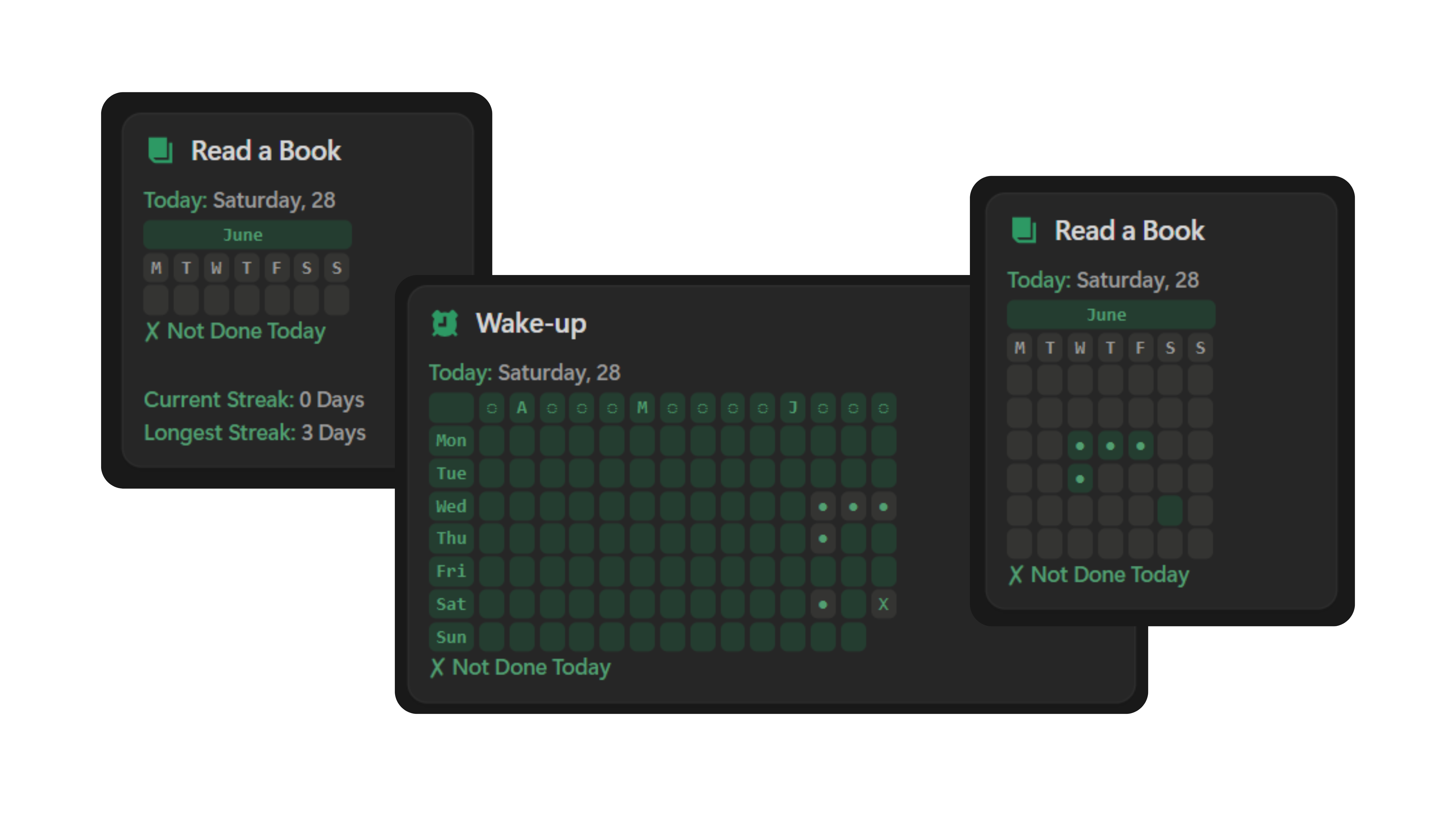Image resolution: width=1456 pixels, height=819 pixels.
Task: Click the book icon in the left Read a Book card
Action: pos(160,150)
